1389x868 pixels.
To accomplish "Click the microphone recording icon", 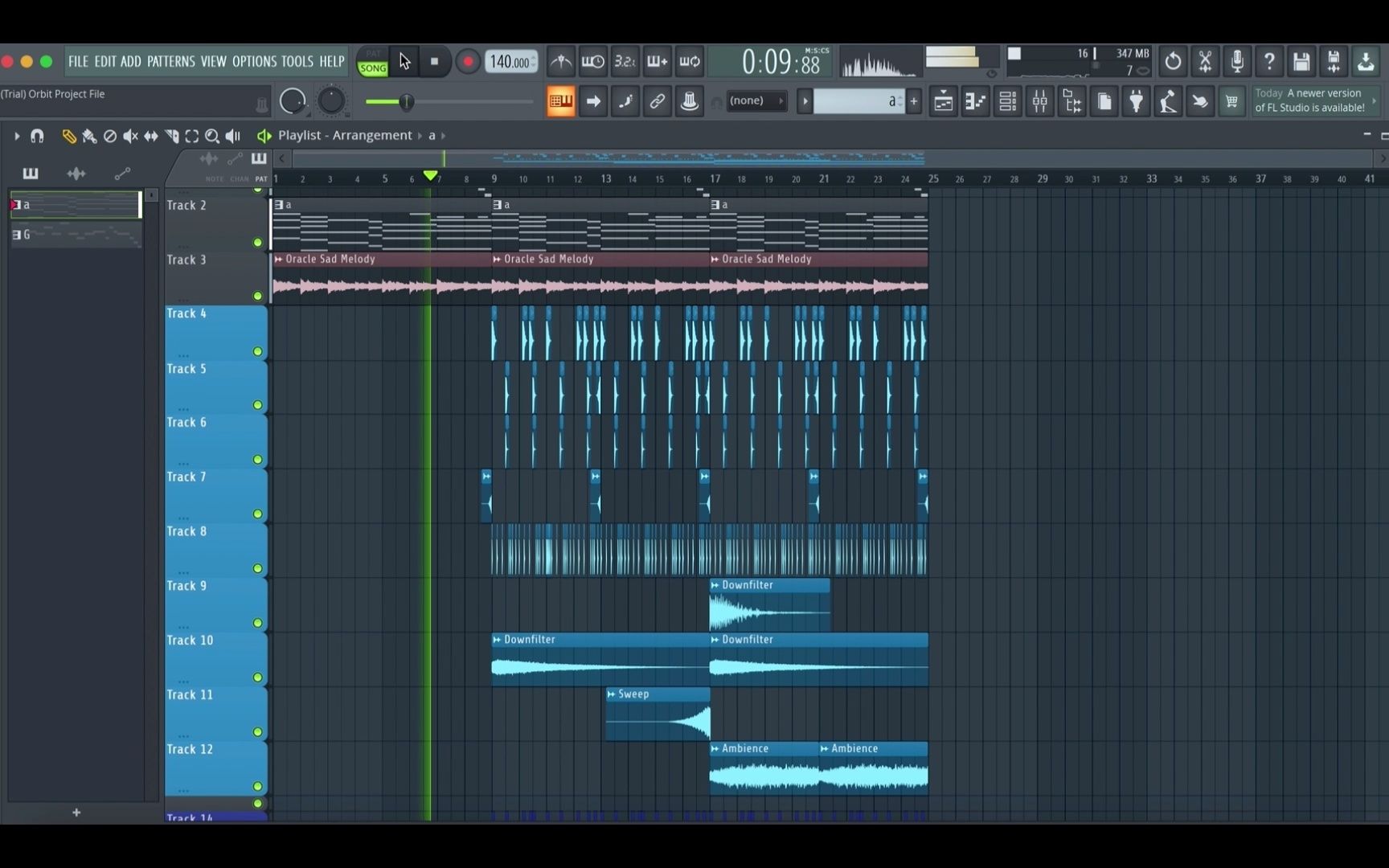I will [1237, 61].
